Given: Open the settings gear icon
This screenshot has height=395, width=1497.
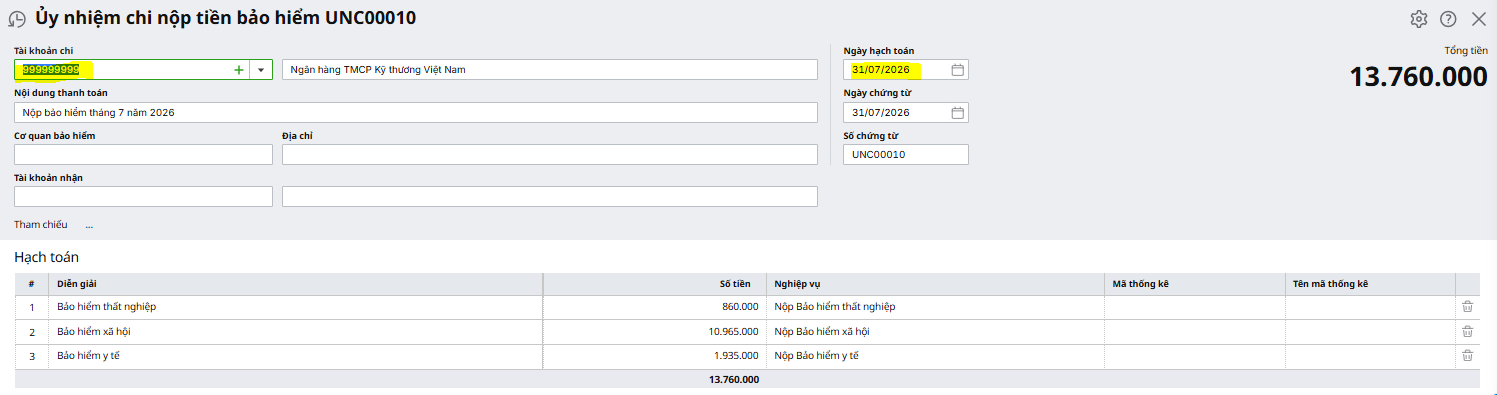Looking at the screenshot, I should coord(1418,19).
